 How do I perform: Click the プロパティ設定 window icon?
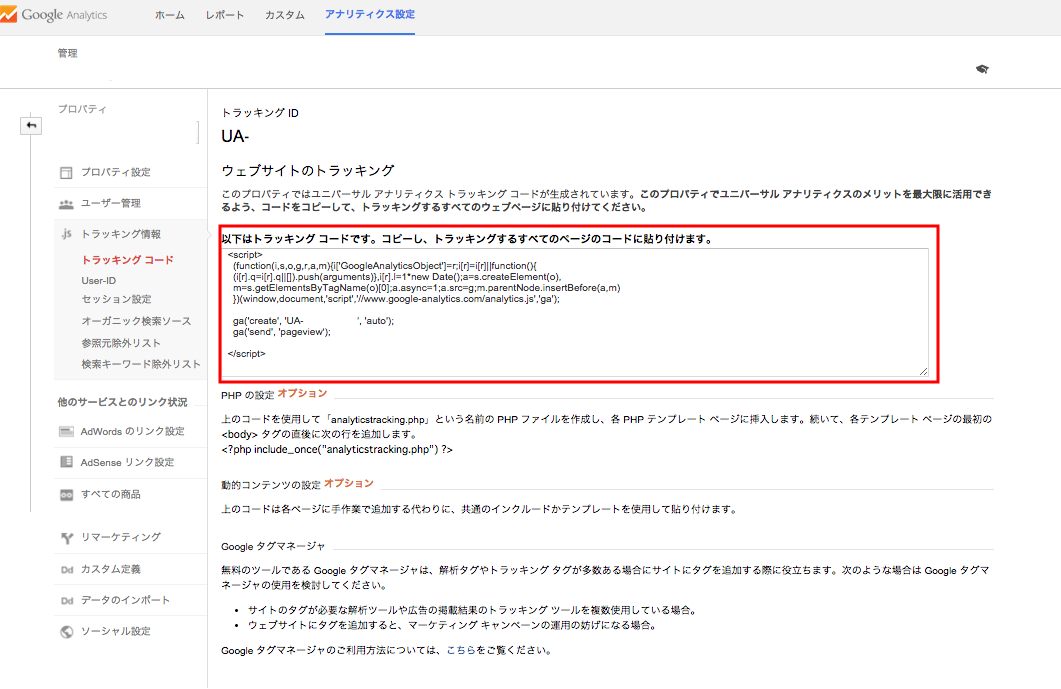pos(66,173)
